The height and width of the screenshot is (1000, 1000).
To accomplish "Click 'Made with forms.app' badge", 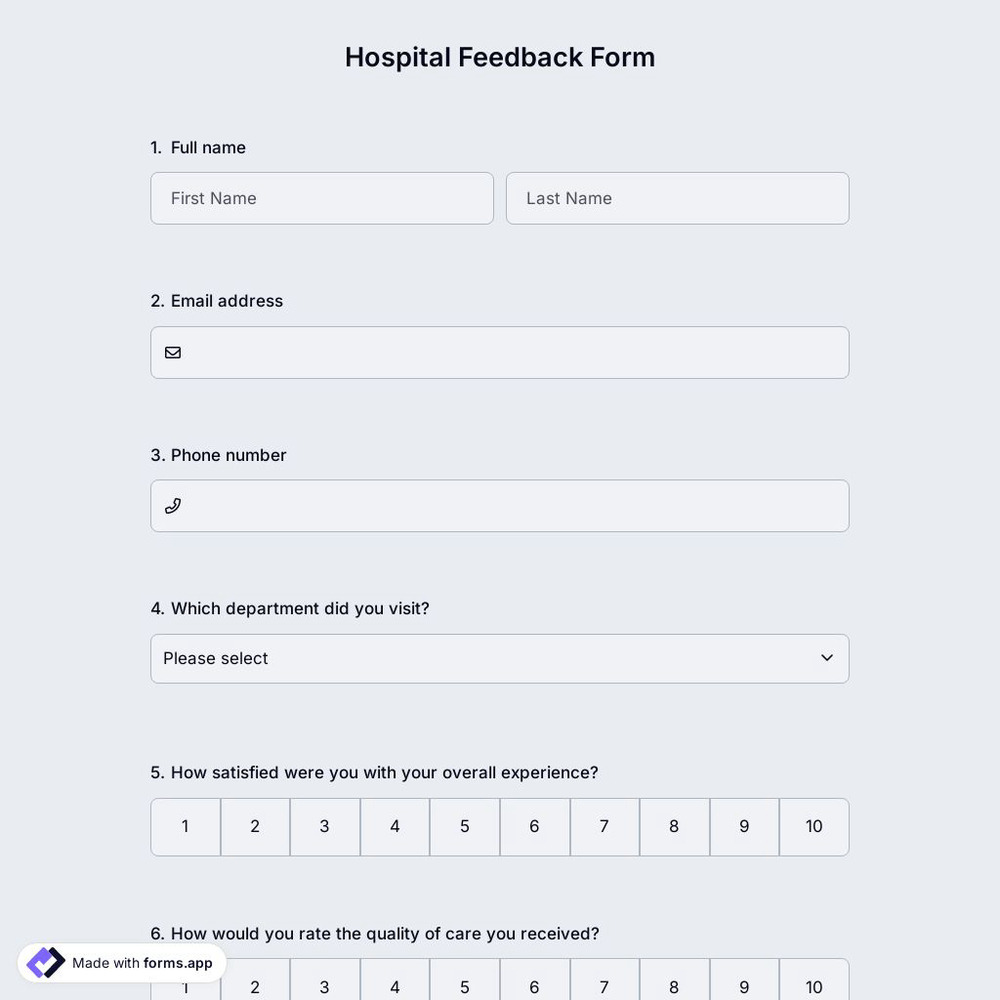I will click(122, 963).
